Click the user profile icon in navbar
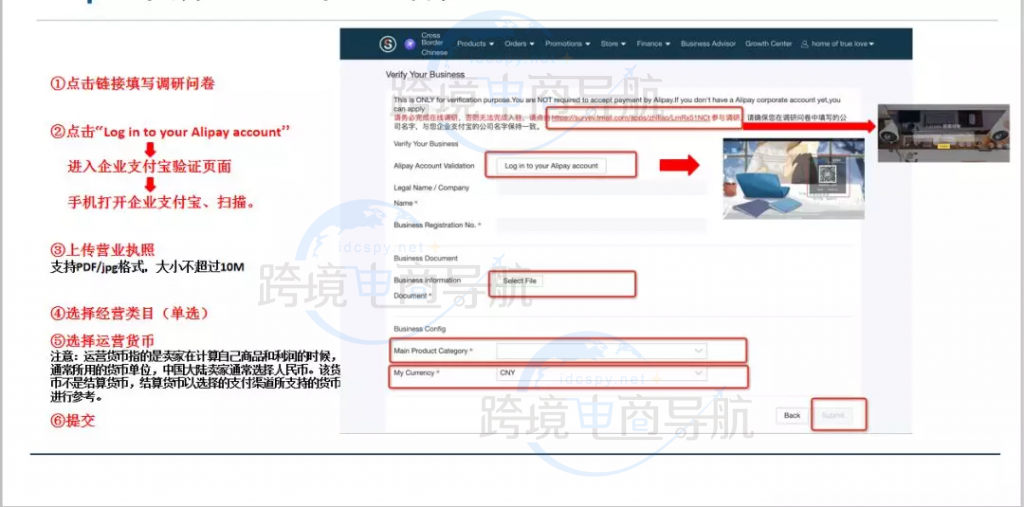1024x507 pixels. tap(805, 44)
